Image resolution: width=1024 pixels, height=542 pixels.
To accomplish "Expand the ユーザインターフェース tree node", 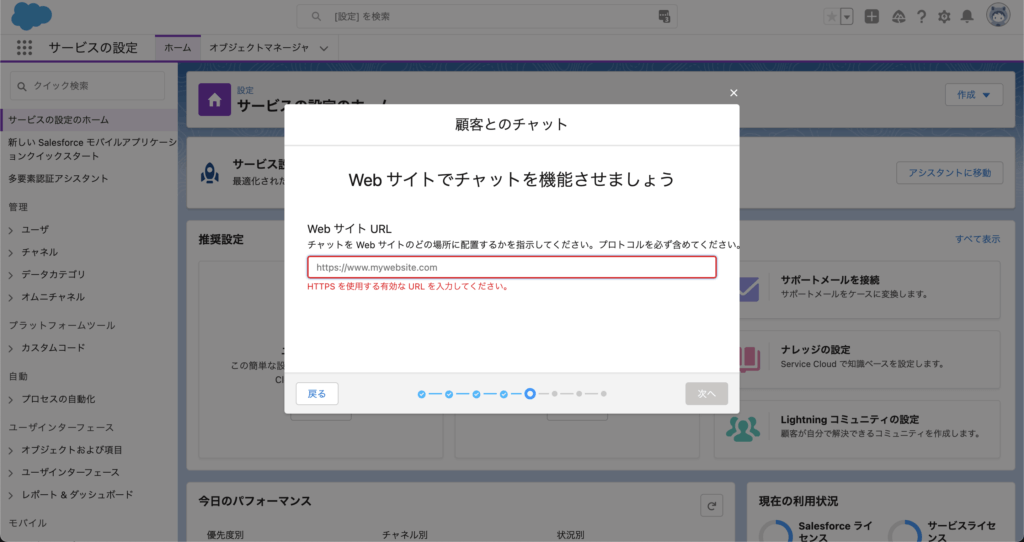I will coord(11,473).
